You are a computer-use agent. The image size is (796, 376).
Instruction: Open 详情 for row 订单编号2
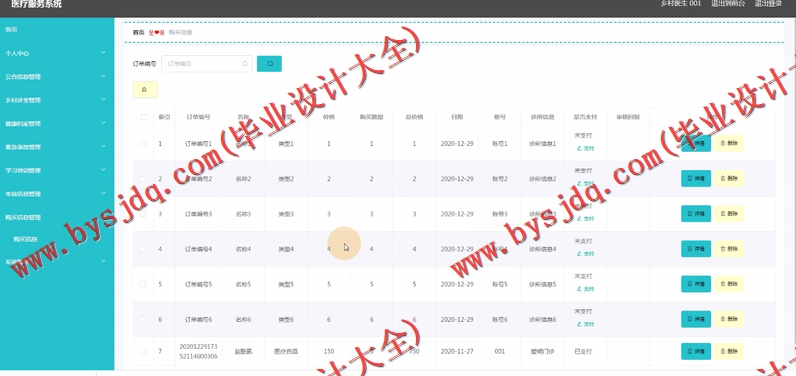click(695, 179)
